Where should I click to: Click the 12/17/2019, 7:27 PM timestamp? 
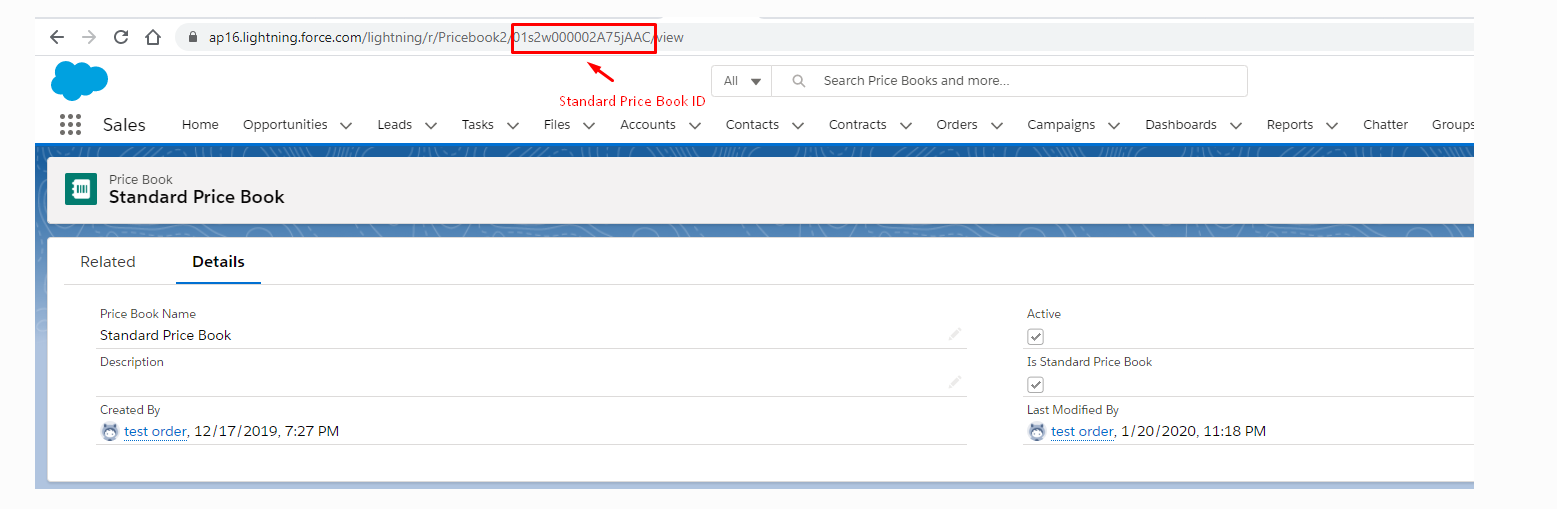tap(267, 432)
